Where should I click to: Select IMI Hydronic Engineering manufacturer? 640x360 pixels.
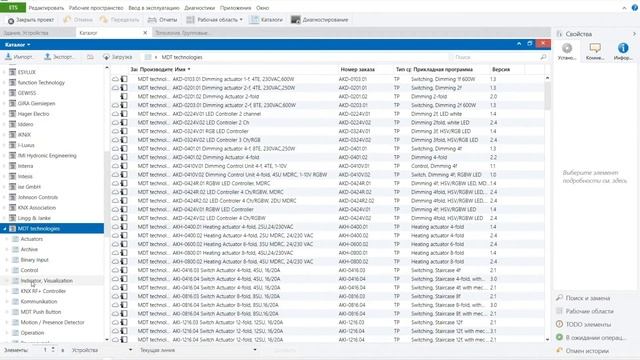47,156
